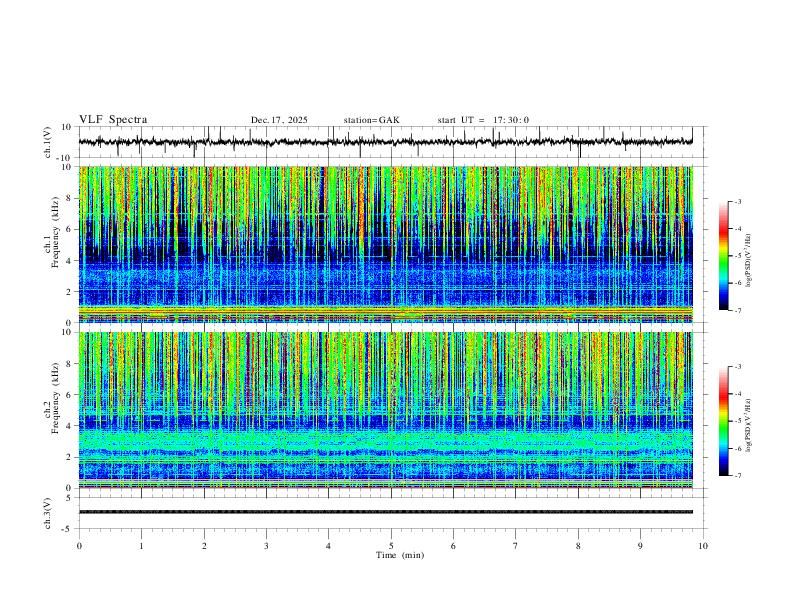The height and width of the screenshot is (612, 792).
Task: Click the "-4" tick on ch.2 colorbar
Action: (x=738, y=394)
